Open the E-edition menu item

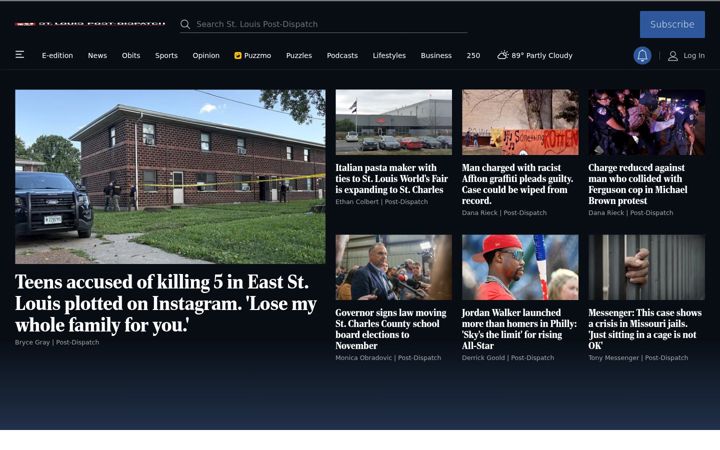[57, 56]
